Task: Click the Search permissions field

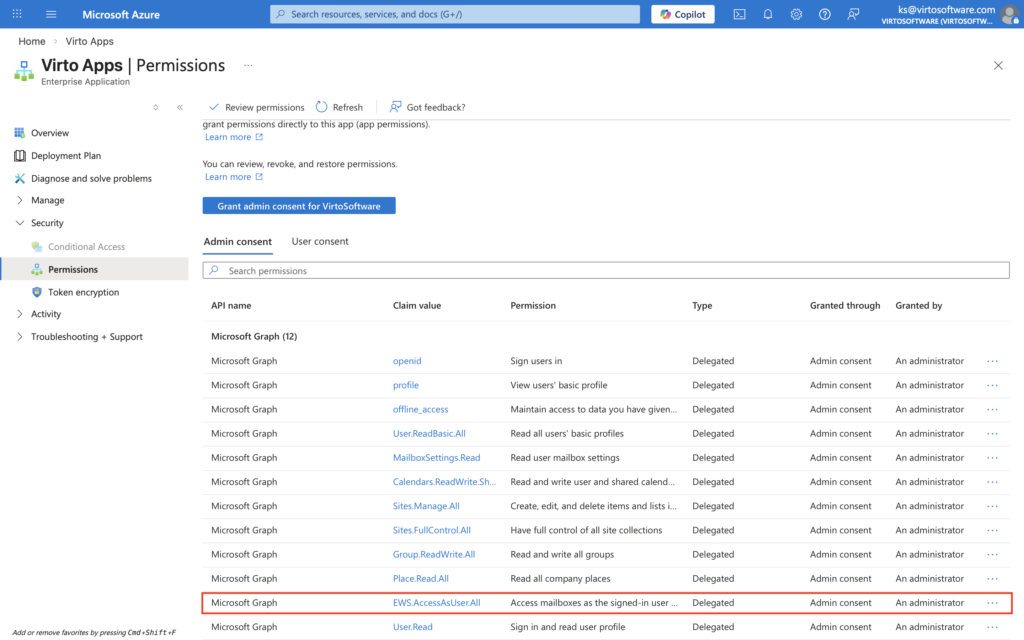Action: pyautogui.click(x=606, y=271)
